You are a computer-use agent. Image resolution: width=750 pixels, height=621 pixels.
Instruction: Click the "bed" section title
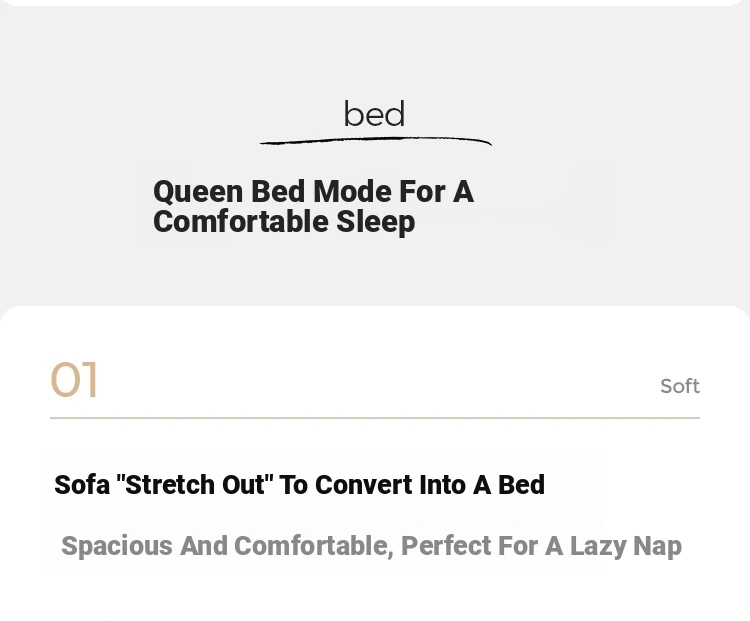[x=375, y=114]
